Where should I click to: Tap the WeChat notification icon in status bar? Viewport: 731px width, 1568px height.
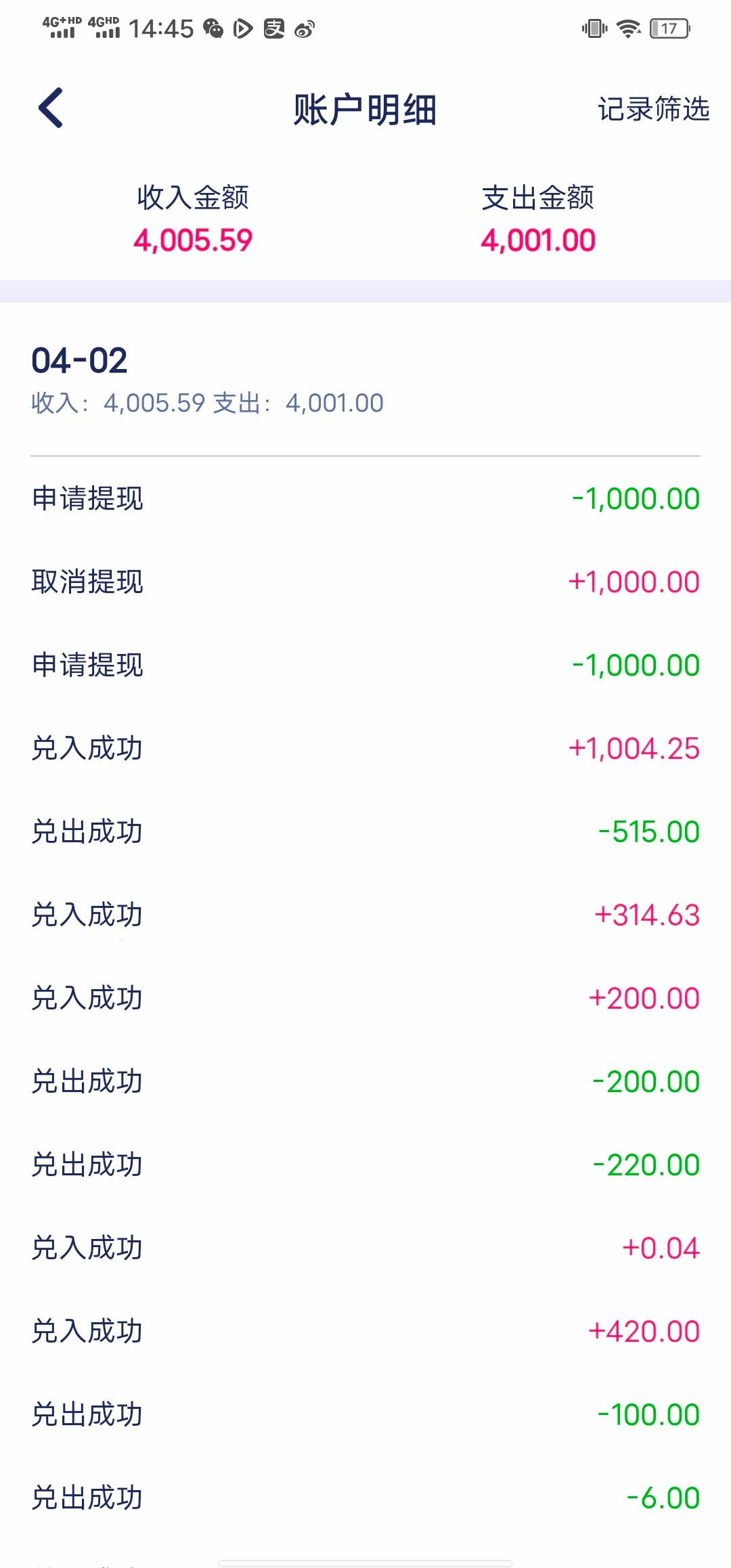(213, 28)
